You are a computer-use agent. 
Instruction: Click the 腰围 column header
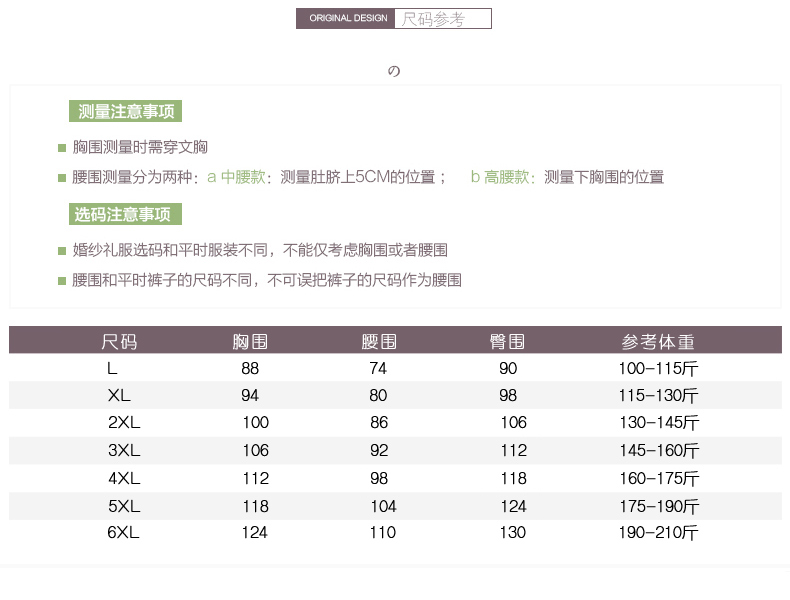coord(379,342)
